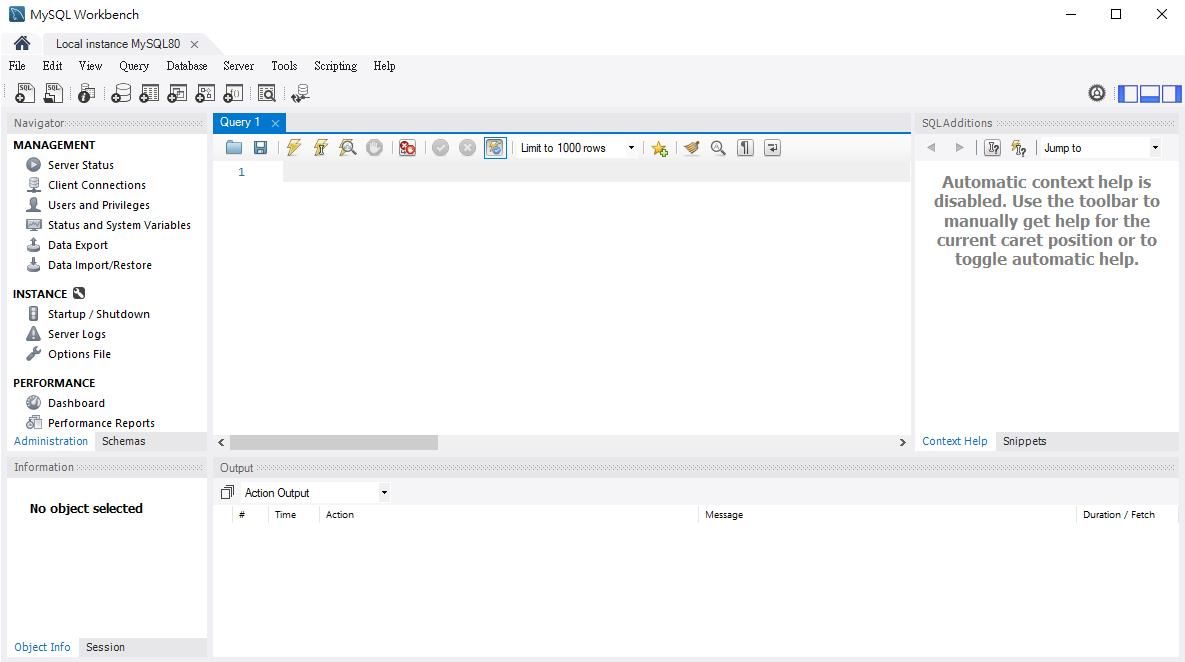Image resolution: width=1185 pixels, height=662 pixels.
Task: Open Client Connections
Action: click(97, 185)
